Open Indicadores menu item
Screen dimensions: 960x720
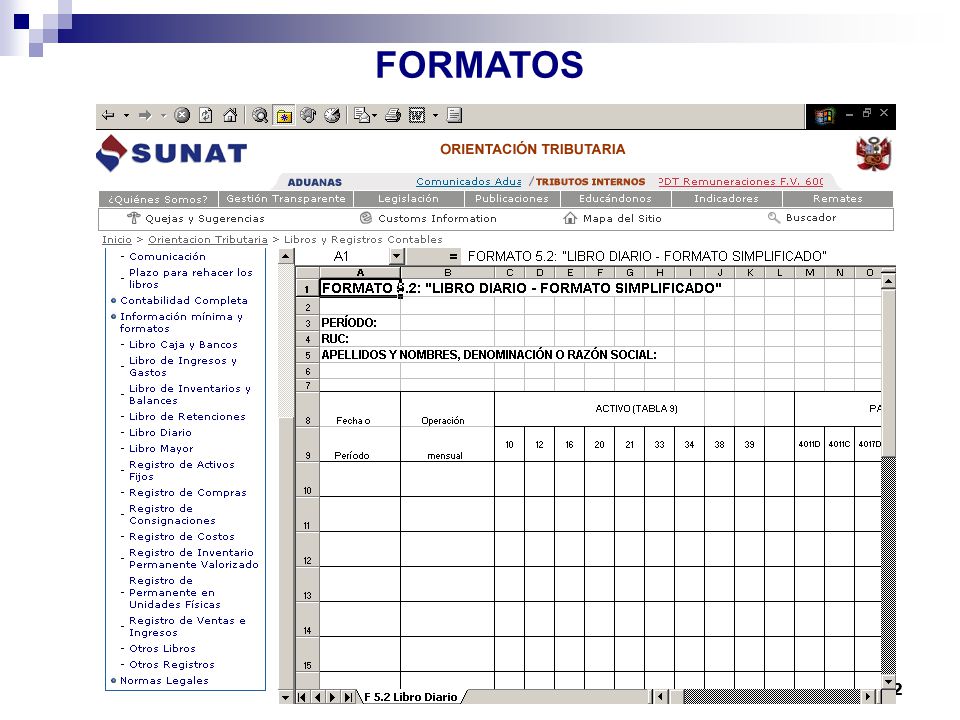click(x=726, y=198)
